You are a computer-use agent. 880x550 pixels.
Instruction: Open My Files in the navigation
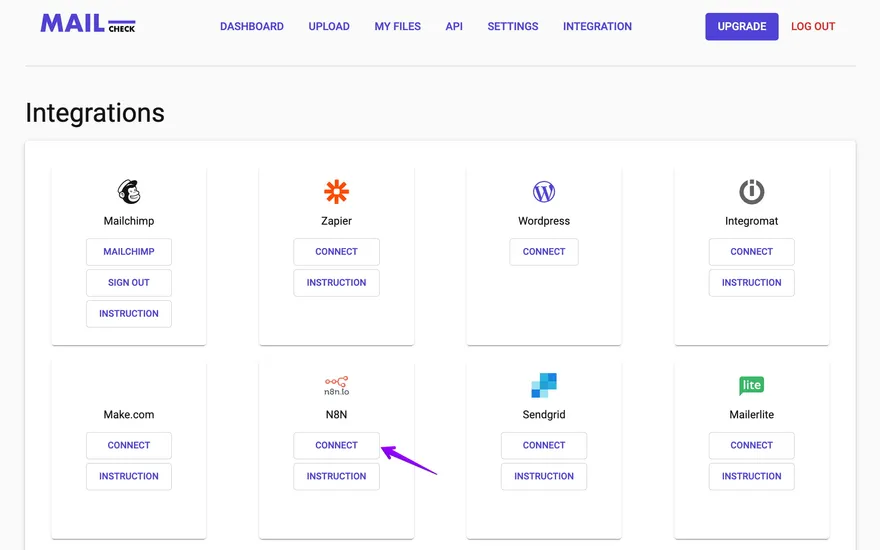397,26
